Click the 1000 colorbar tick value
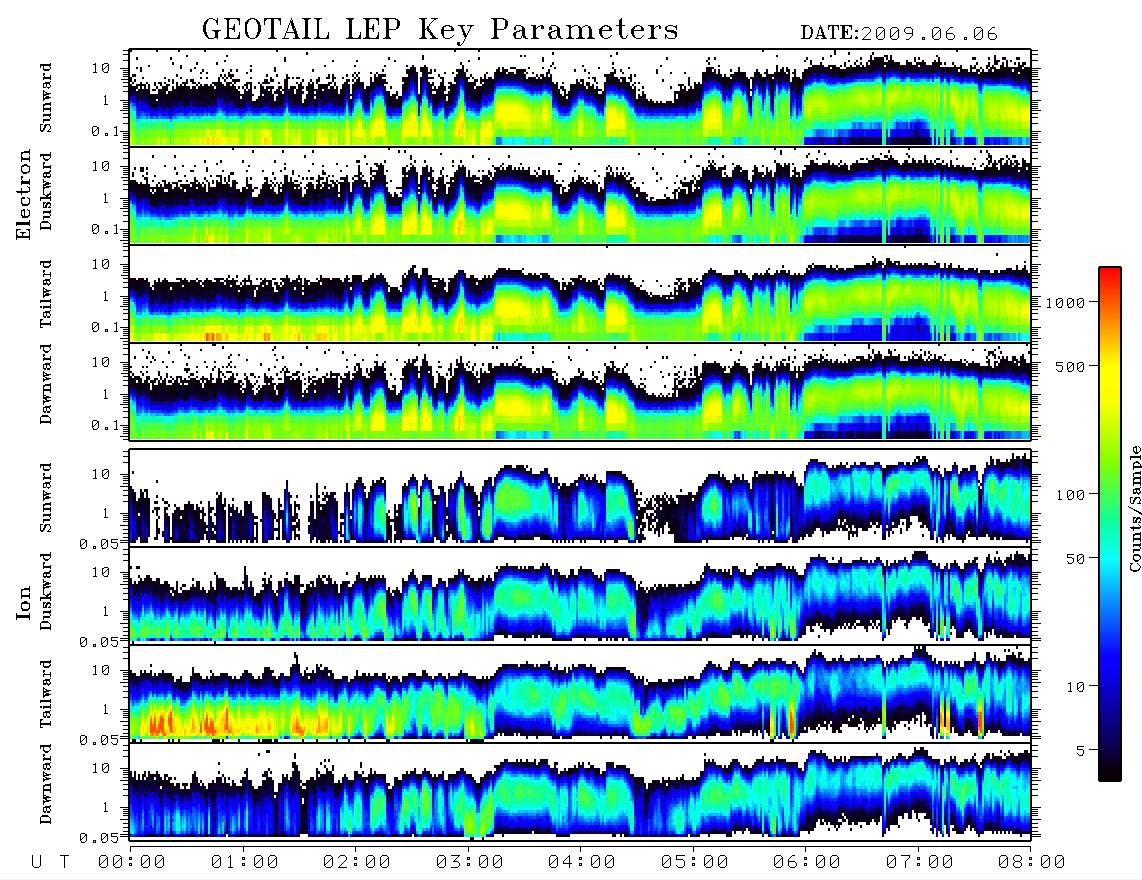The image size is (1142, 880). pos(1065,303)
